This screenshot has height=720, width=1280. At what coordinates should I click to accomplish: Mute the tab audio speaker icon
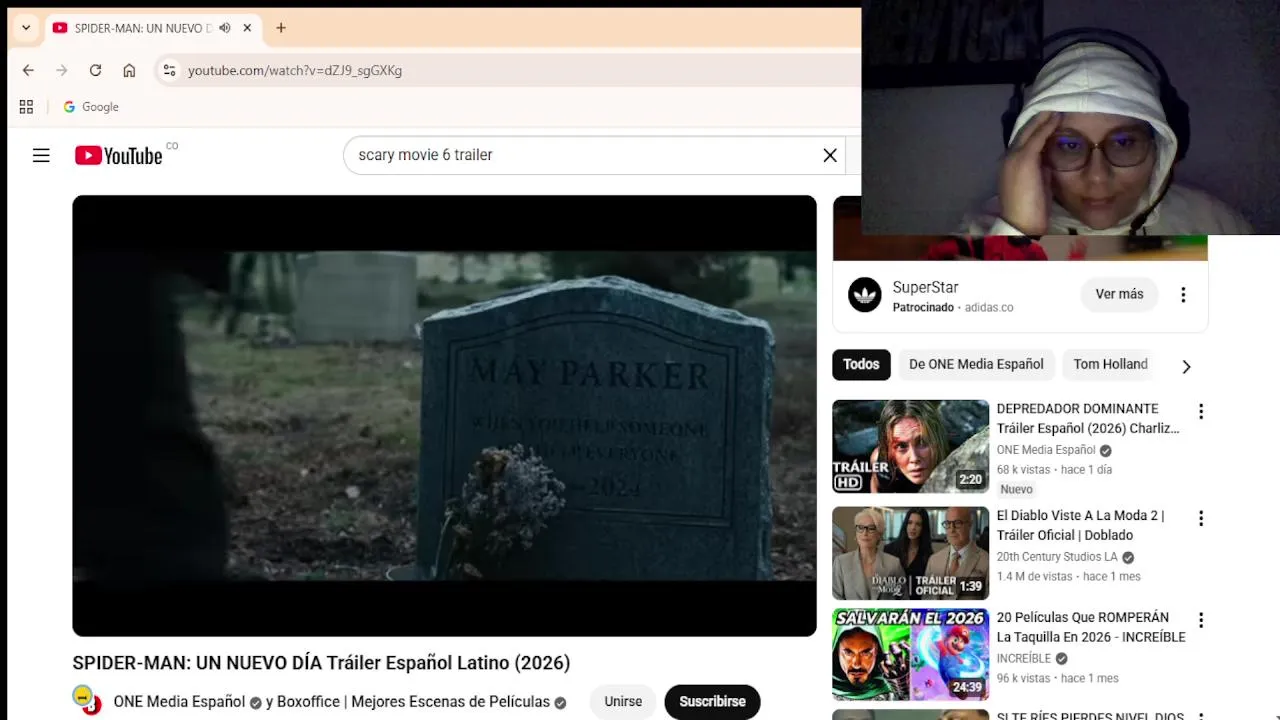(225, 28)
